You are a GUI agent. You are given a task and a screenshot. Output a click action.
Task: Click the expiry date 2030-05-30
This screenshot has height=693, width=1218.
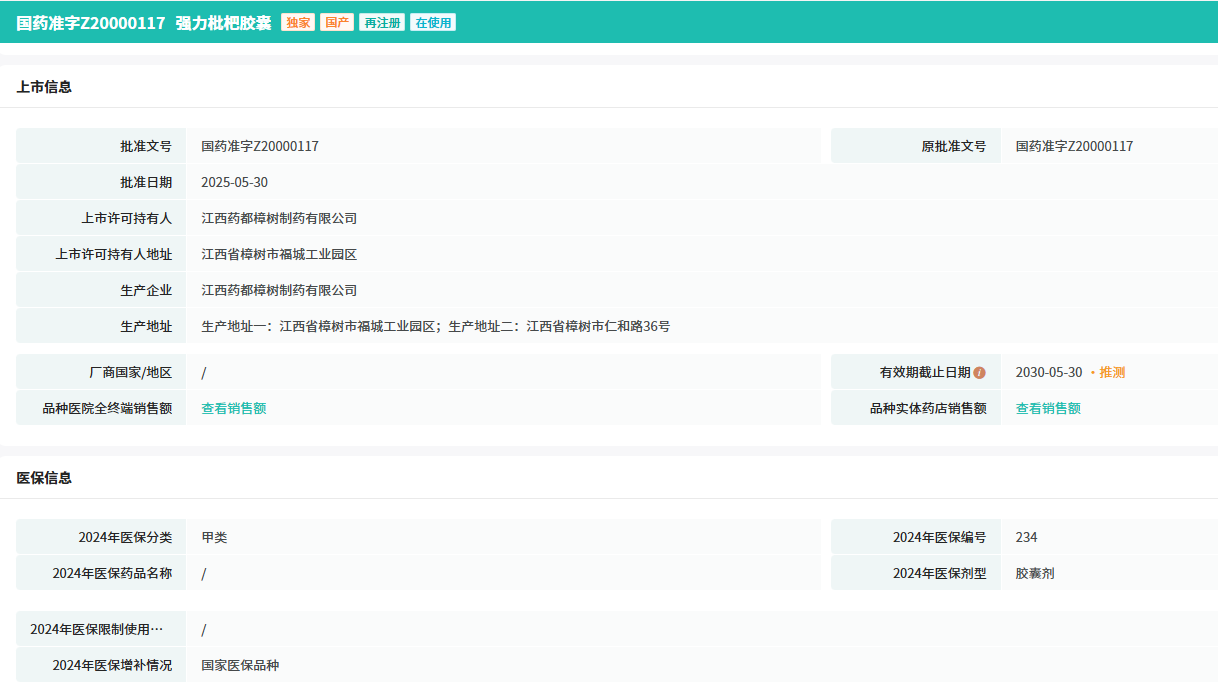point(1048,372)
